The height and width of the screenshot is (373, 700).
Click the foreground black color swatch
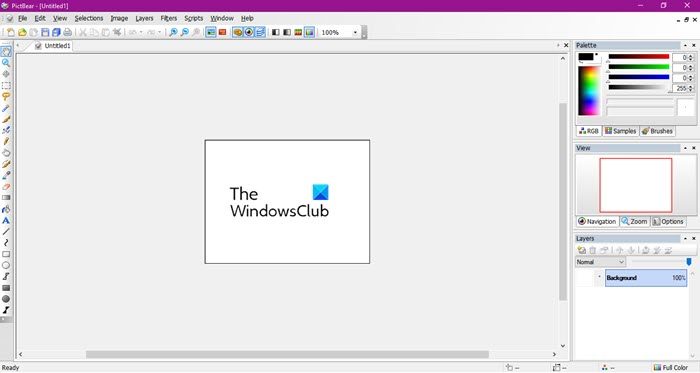pyautogui.click(x=586, y=57)
